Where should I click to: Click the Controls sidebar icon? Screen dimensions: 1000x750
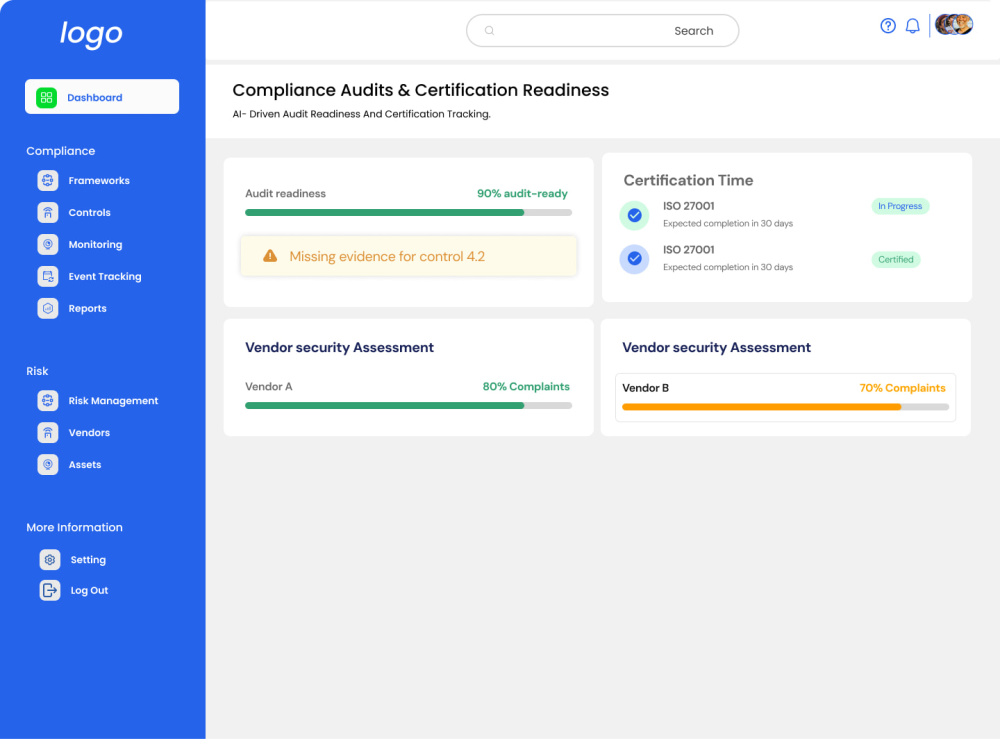click(48, 212)
